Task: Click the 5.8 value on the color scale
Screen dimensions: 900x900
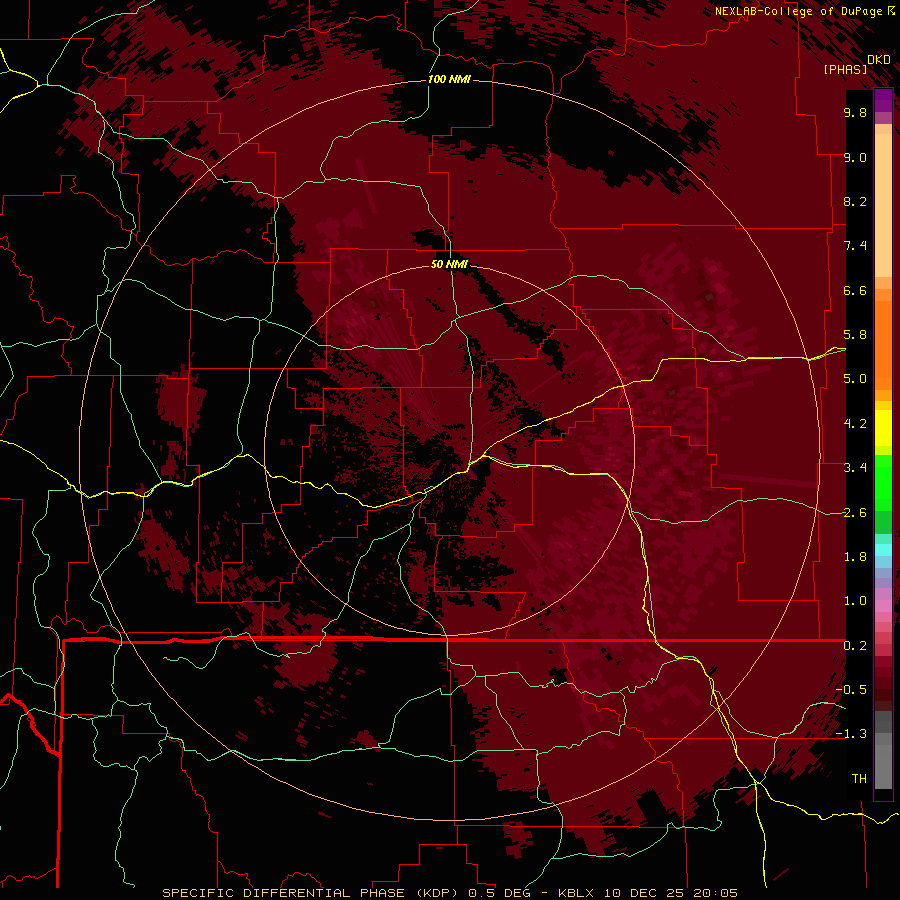Action: (x=855, y=335)
